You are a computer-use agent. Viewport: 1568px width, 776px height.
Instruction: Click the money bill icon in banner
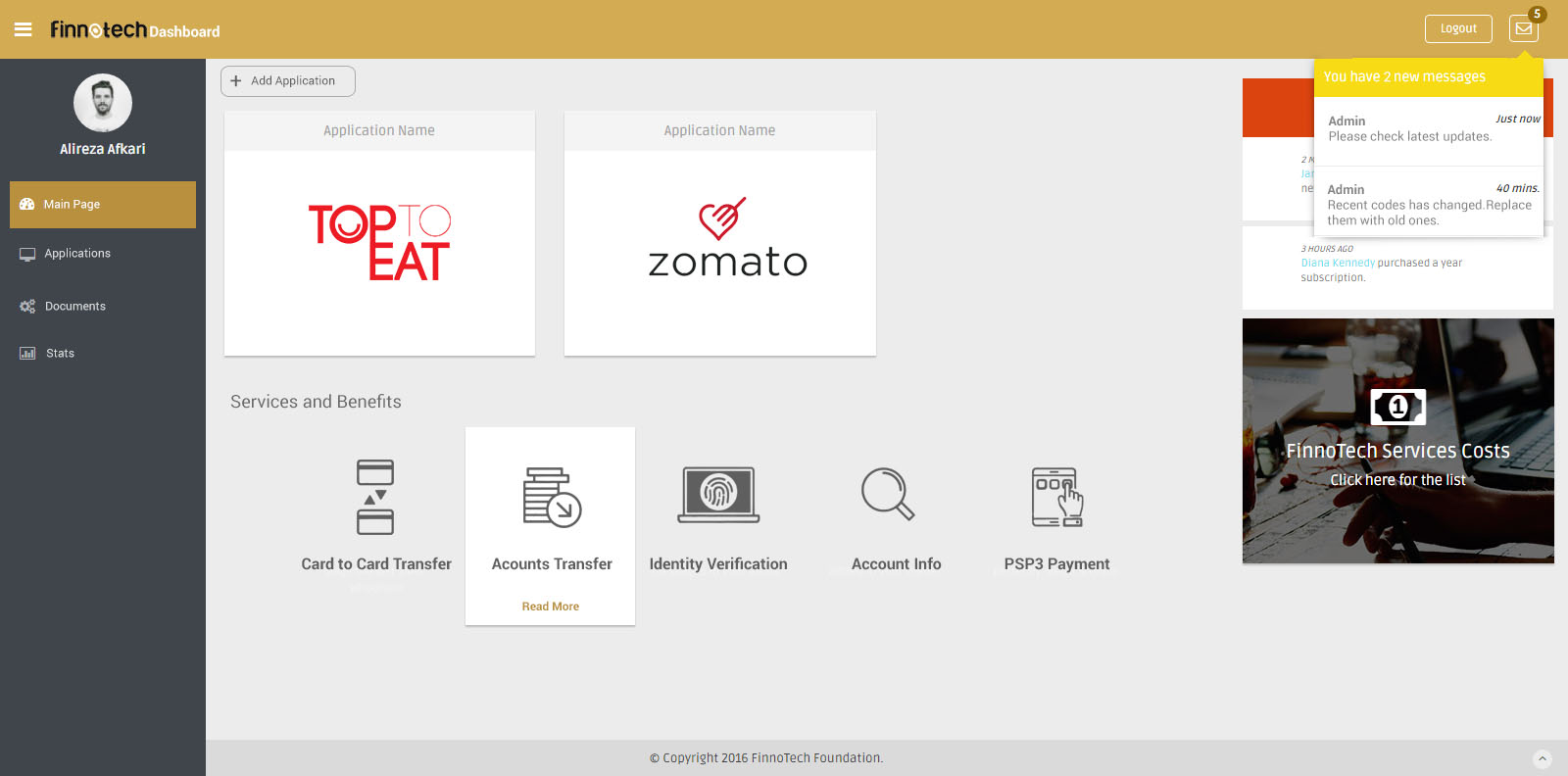(1398, 406)
